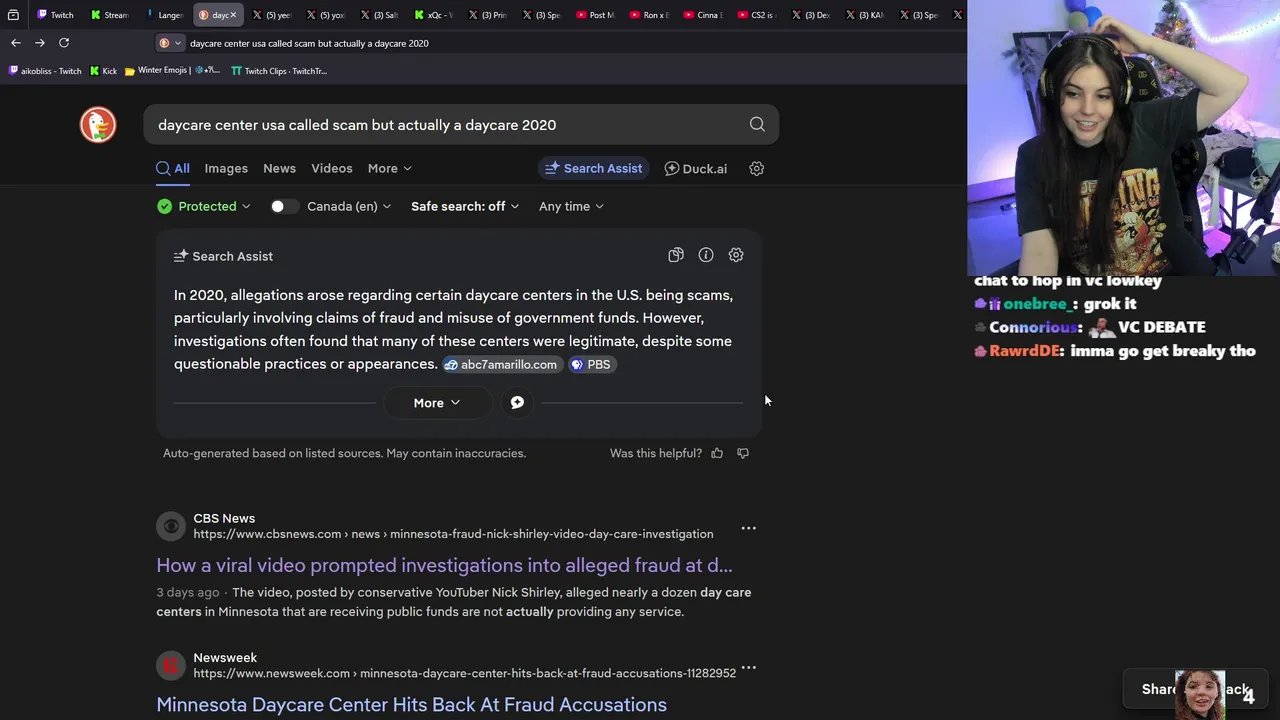Open Duck.ai chat
The width and height of the screenshot is (1280, 720).
[696, 168]
